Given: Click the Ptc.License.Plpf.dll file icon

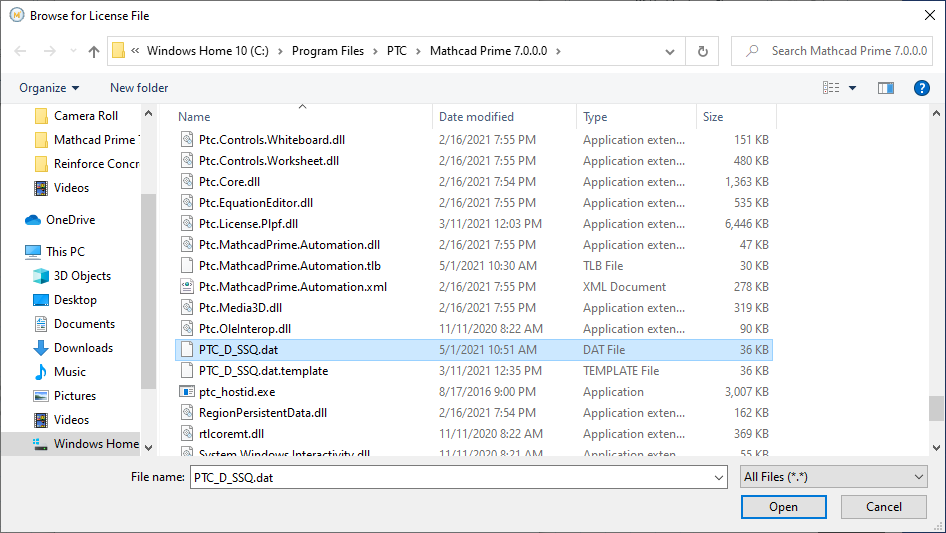Looking at the screenshot, I should pyautogui.click(x=187, y=224).
